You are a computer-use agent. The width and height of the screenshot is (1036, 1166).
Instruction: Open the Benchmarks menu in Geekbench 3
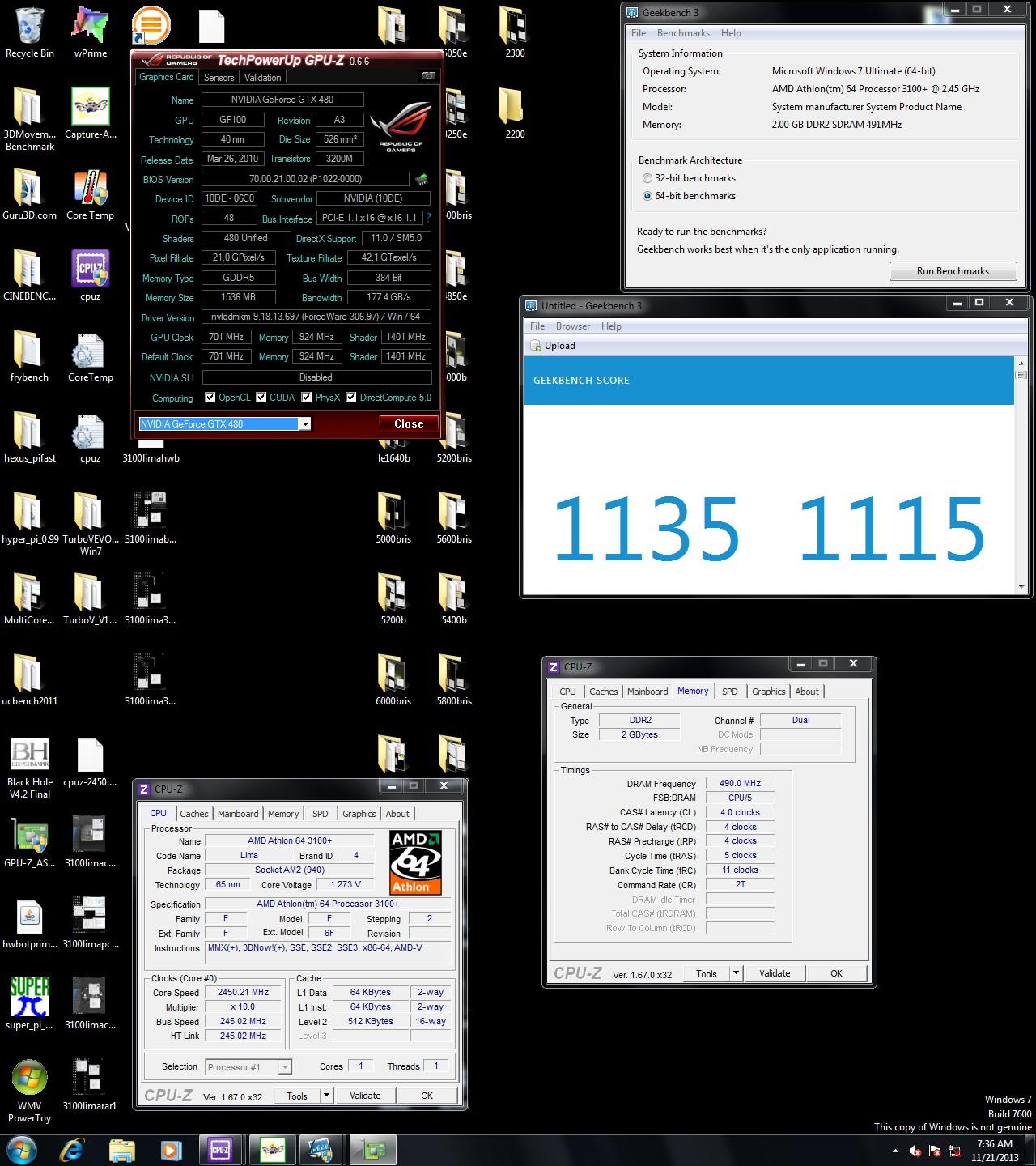point(683,33)
